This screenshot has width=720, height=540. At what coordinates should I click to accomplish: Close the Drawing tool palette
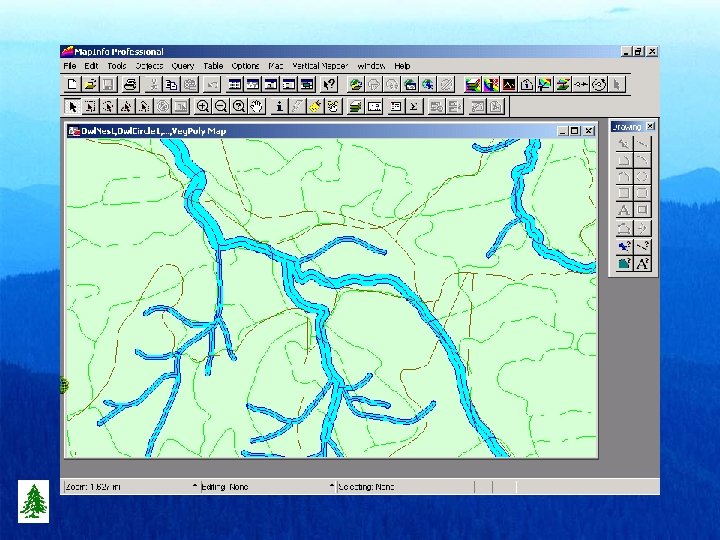click(x=650, y=126)
